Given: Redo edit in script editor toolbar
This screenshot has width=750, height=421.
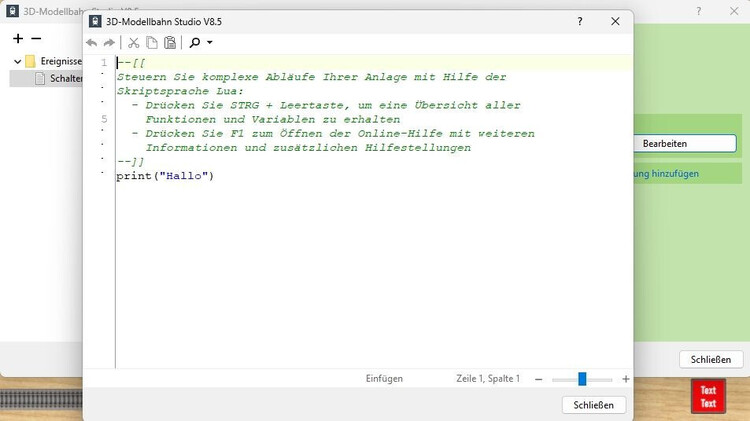Looking at the screenshot, I should click(110, 43).
